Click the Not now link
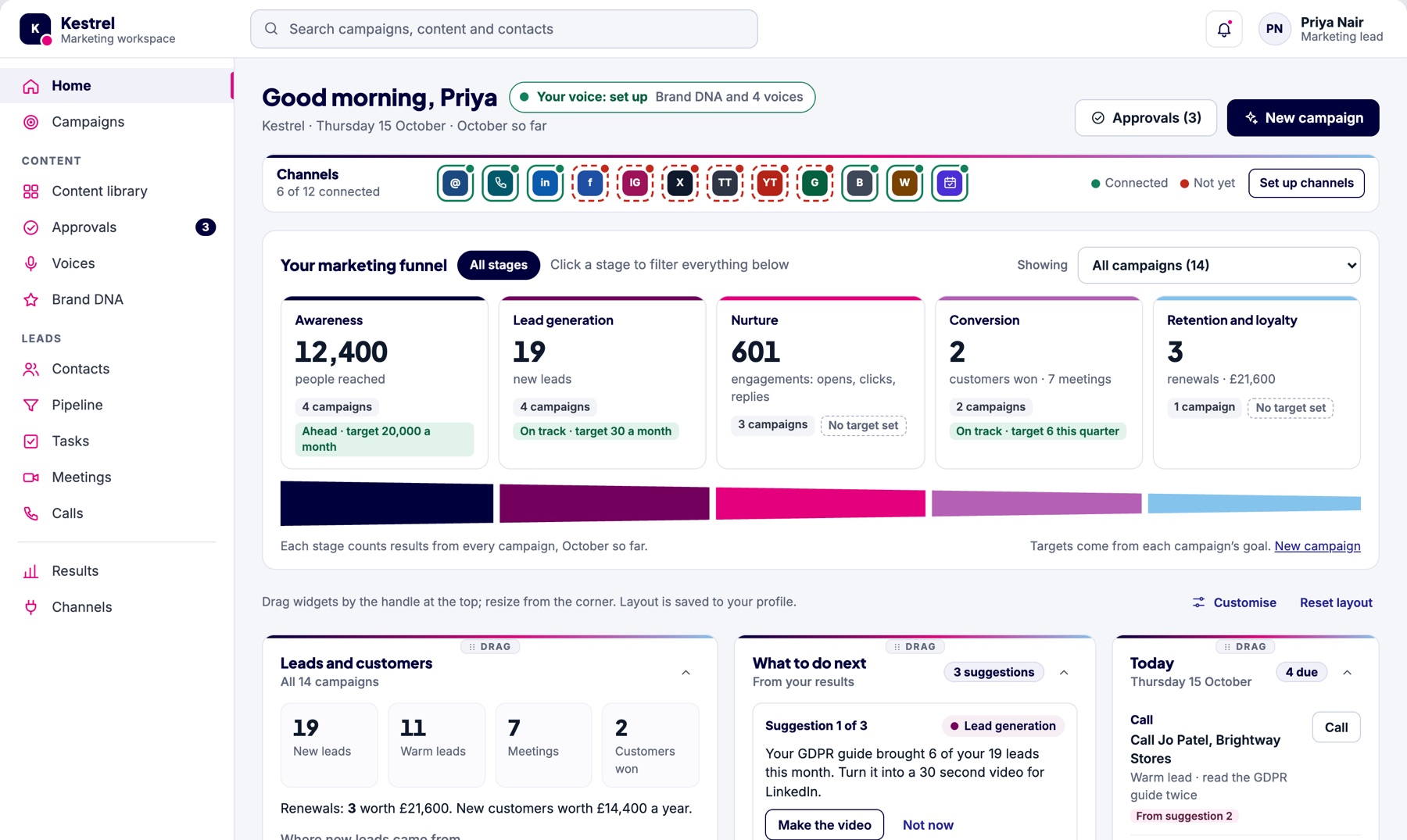Screen dimensions: 1407x840 [928, 825]
